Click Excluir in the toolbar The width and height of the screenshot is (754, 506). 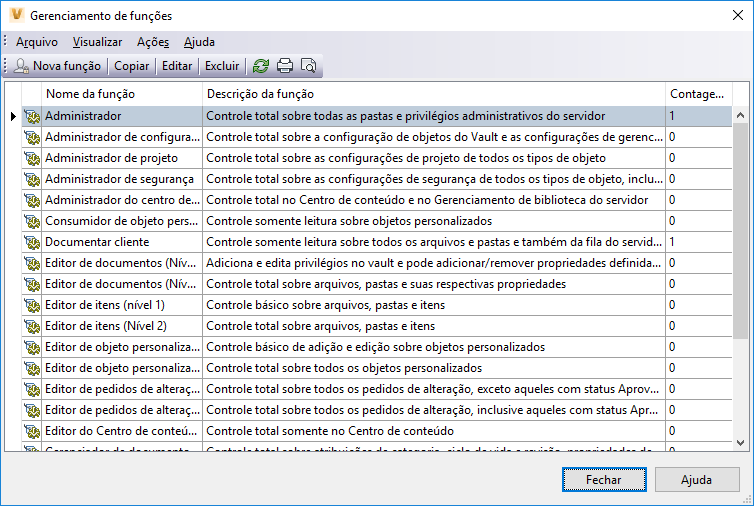[x=222, y=66]
